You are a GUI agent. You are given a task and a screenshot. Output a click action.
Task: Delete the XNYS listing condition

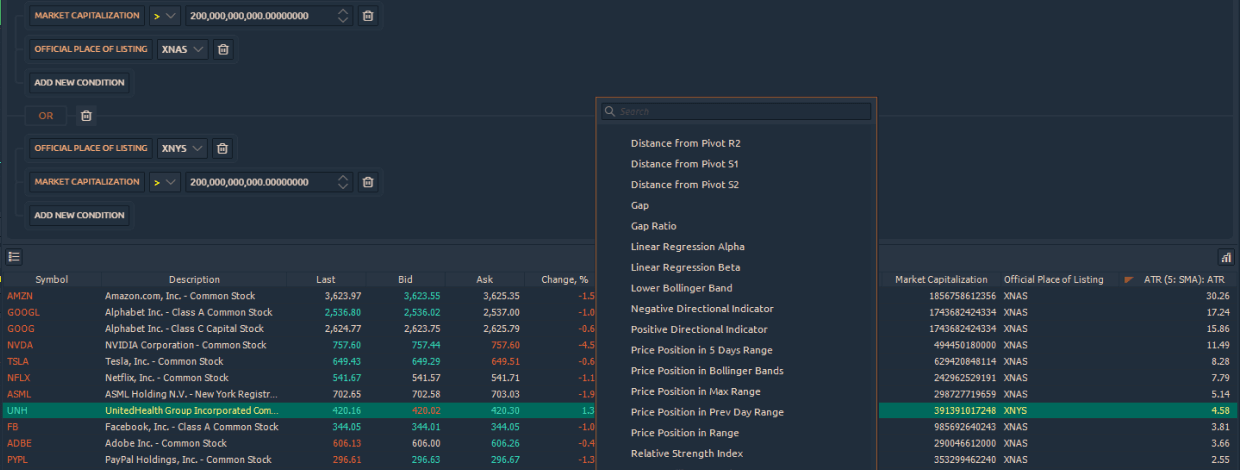[223, 148]
